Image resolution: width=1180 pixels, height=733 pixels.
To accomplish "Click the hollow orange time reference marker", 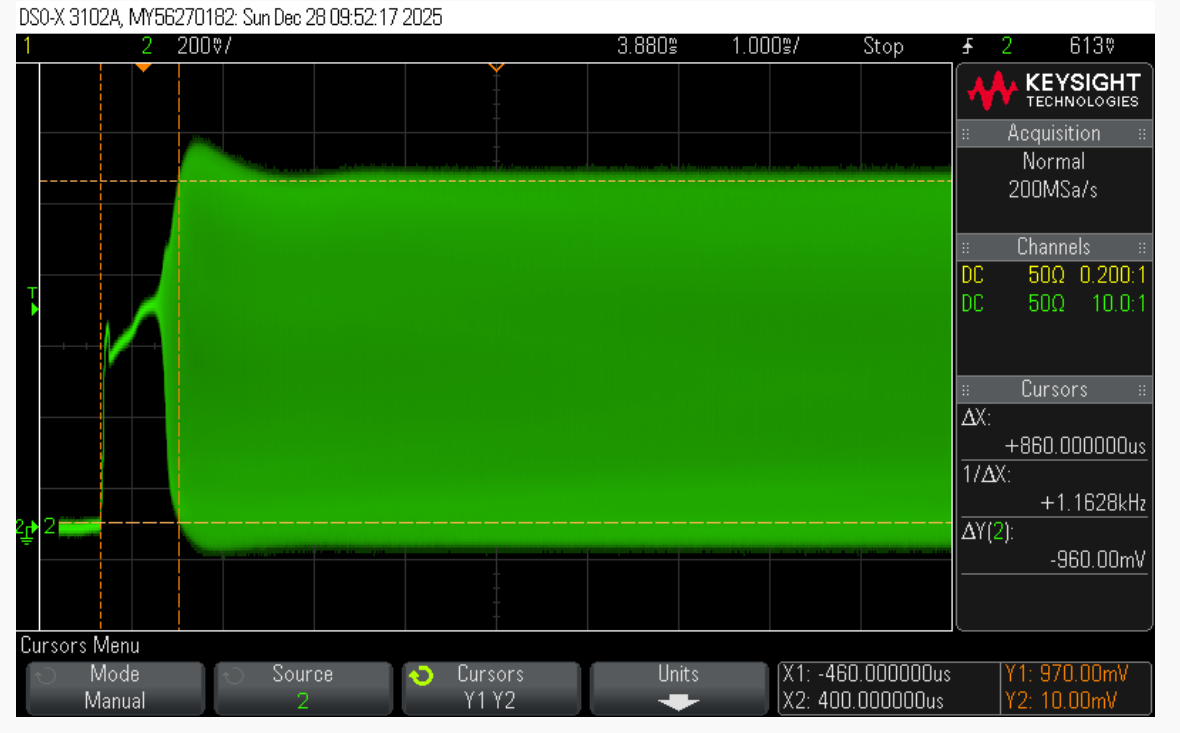I will [496, 68].
